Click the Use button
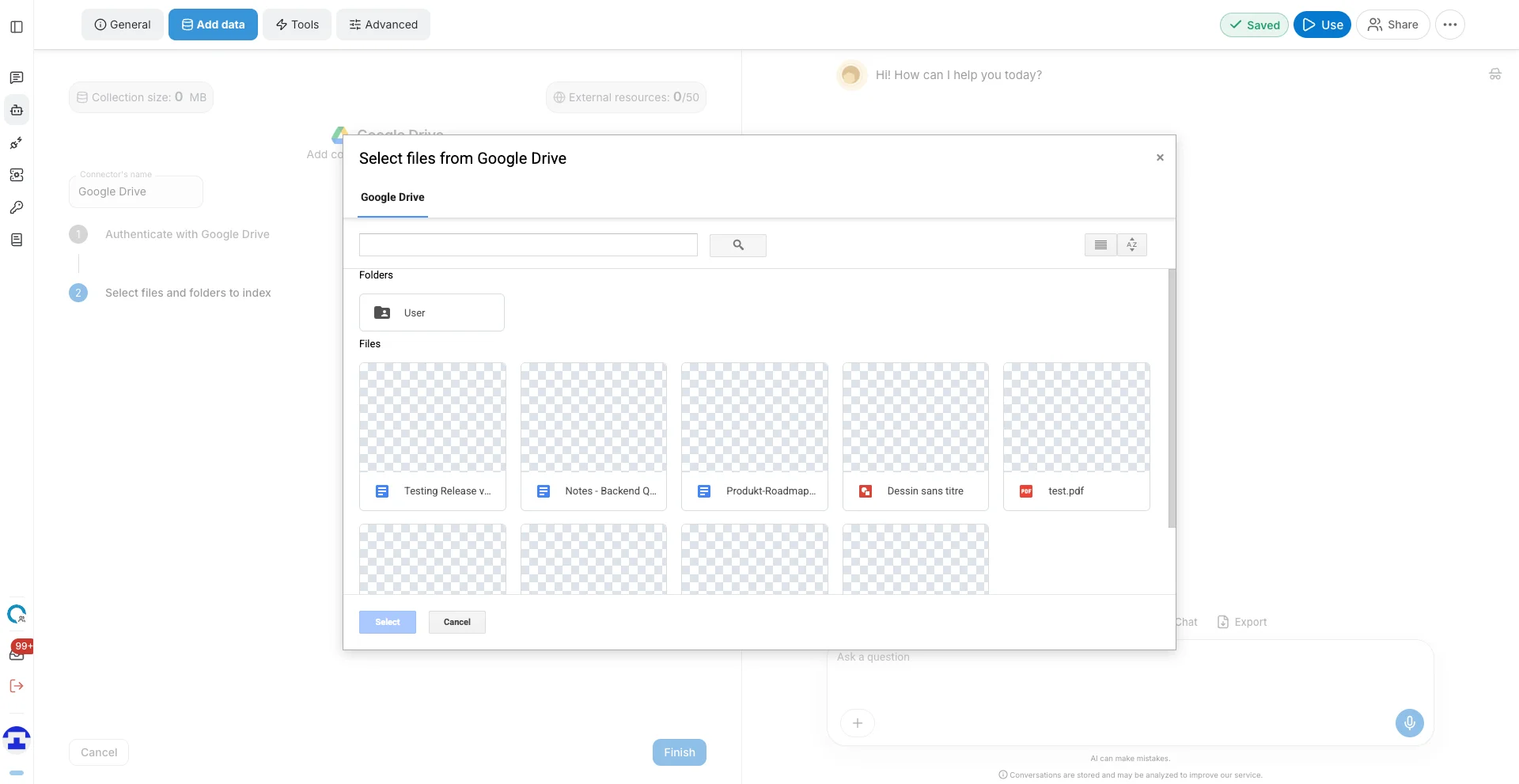Image resolution: width=1519 pixels, height=784 pixels. click(1322, 25)
